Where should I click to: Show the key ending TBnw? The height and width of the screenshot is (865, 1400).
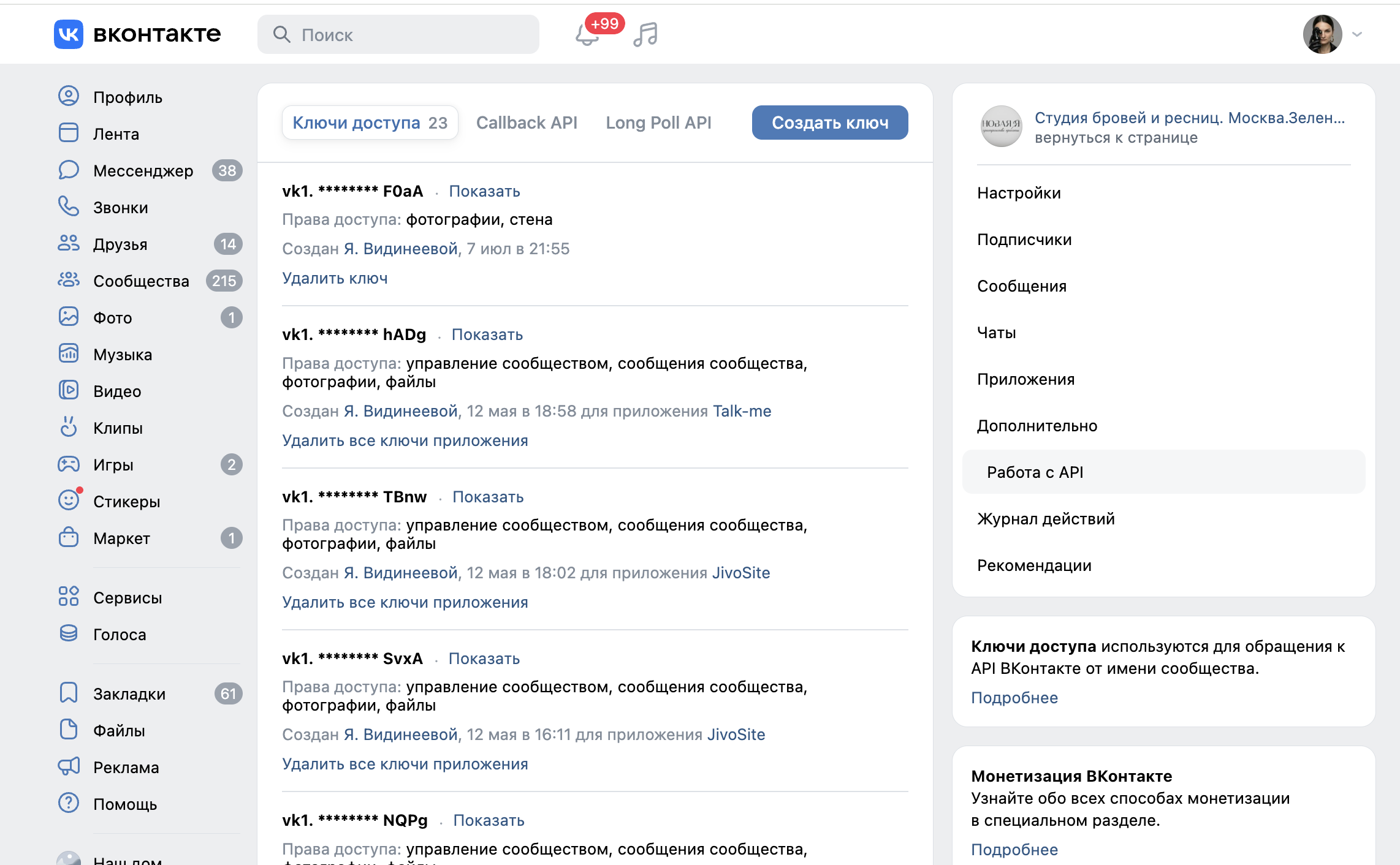click(488, 497)
